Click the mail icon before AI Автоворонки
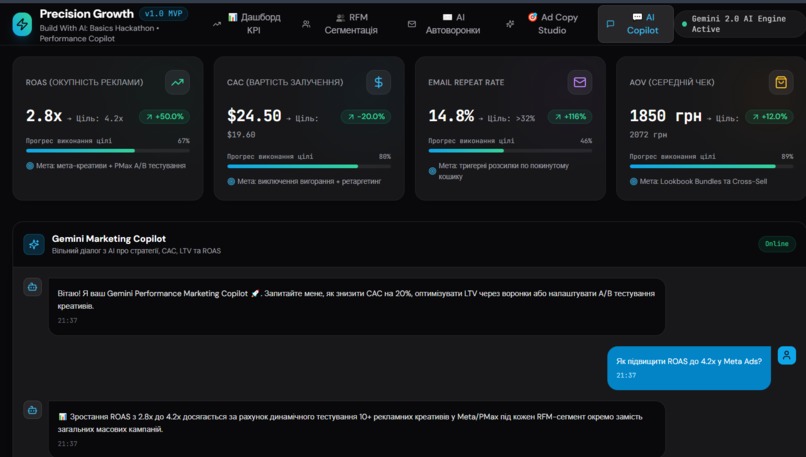 click(412, 24)
